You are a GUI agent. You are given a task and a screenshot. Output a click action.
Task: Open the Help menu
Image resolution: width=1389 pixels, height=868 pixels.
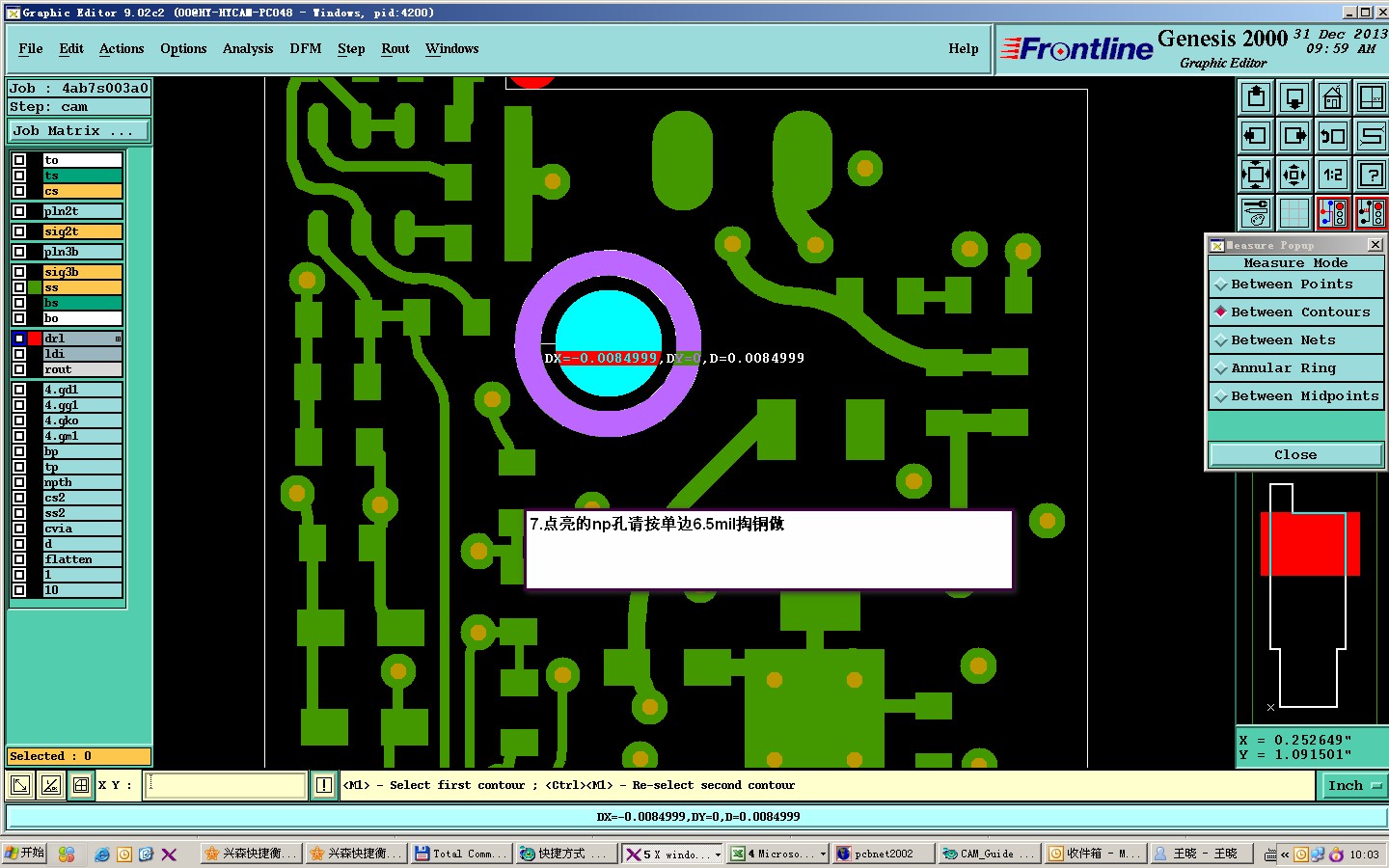[x=964, y=48]
